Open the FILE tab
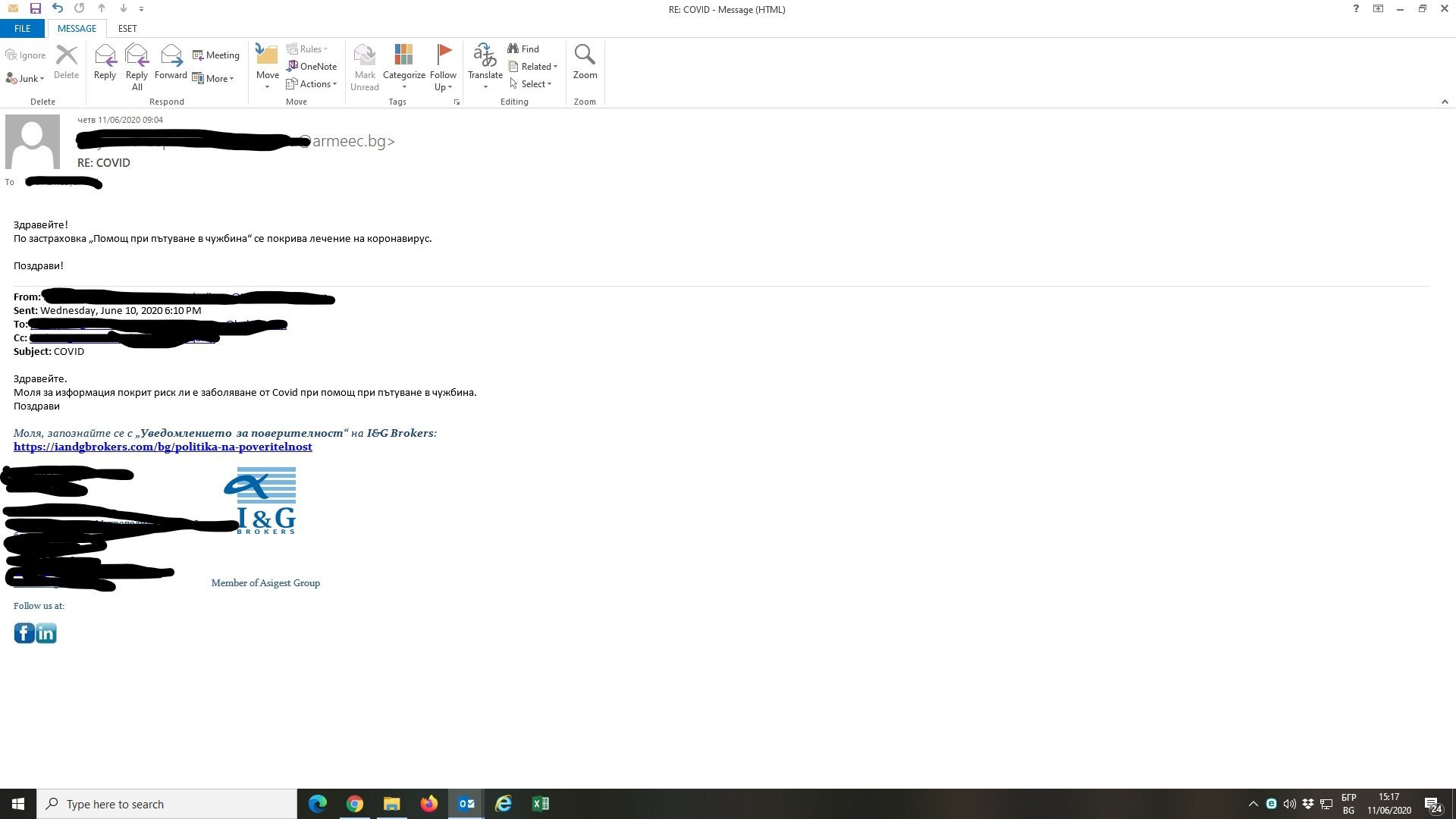Viewport: 1456px width, 819px height. [22, 28]
